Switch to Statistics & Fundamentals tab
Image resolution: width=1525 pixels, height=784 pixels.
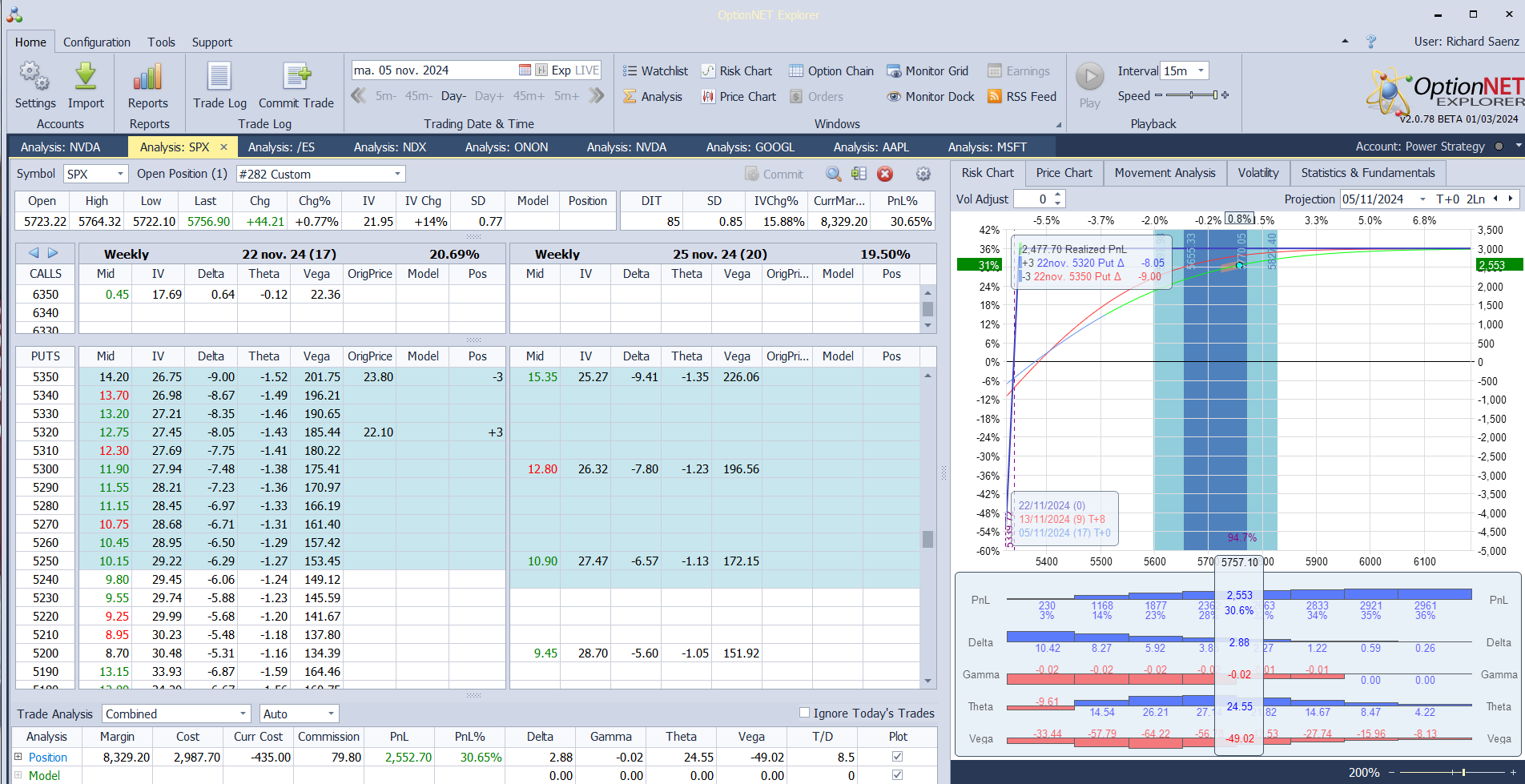click(x=1368, y=173)
